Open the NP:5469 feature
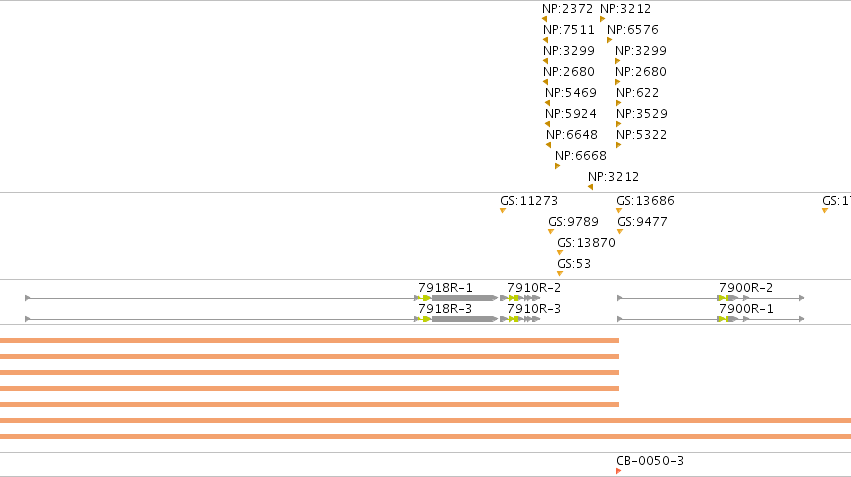This screenshot has height=477, width=851. pos(571,93)
